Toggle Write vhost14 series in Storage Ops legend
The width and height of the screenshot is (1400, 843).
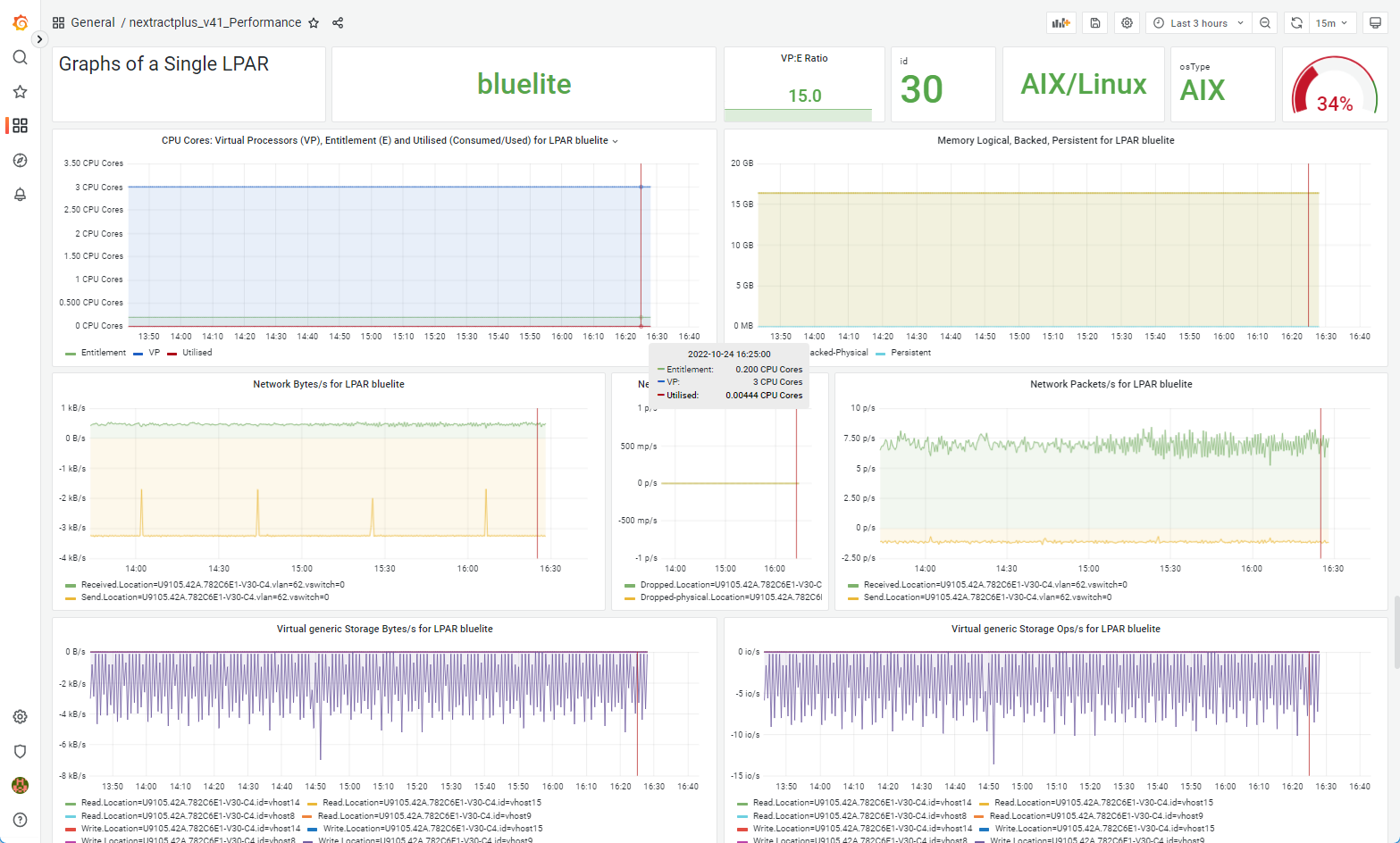point(863,829)
